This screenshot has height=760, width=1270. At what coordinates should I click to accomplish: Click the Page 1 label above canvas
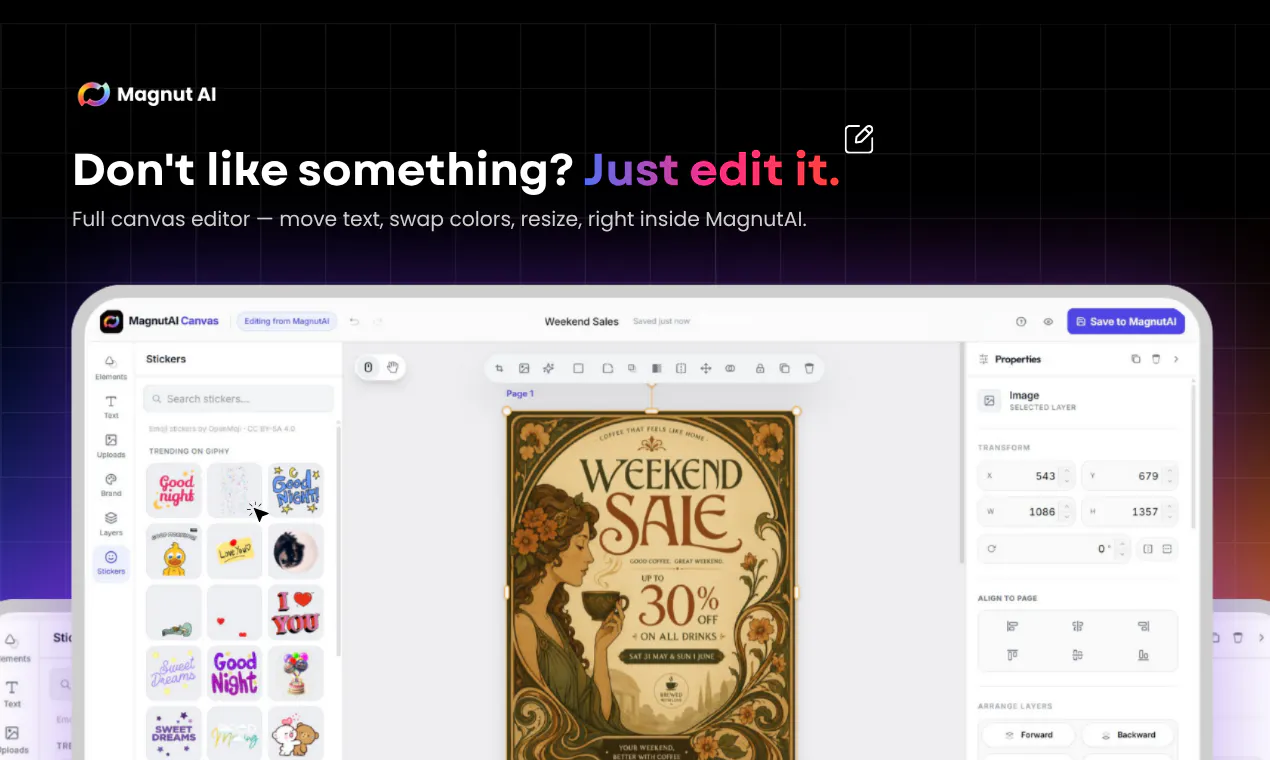(x=520, y=394)
